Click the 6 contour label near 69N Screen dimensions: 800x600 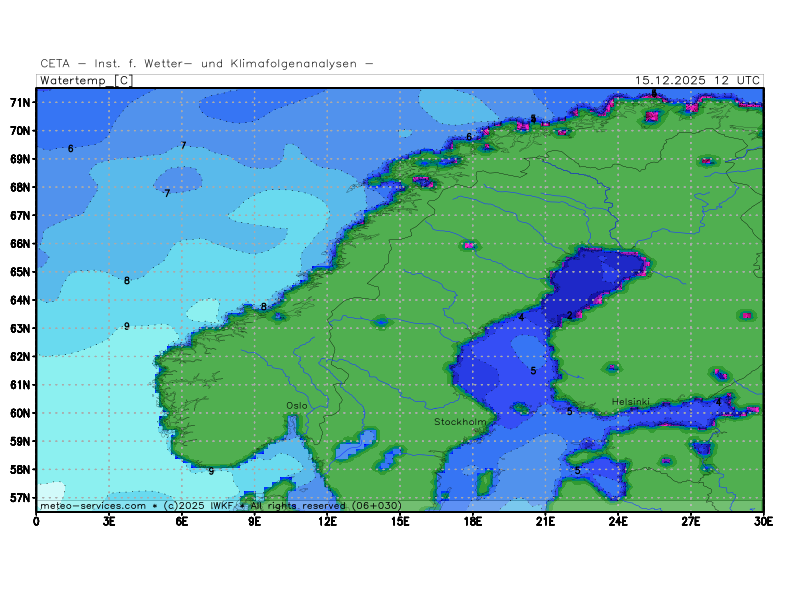70,149
